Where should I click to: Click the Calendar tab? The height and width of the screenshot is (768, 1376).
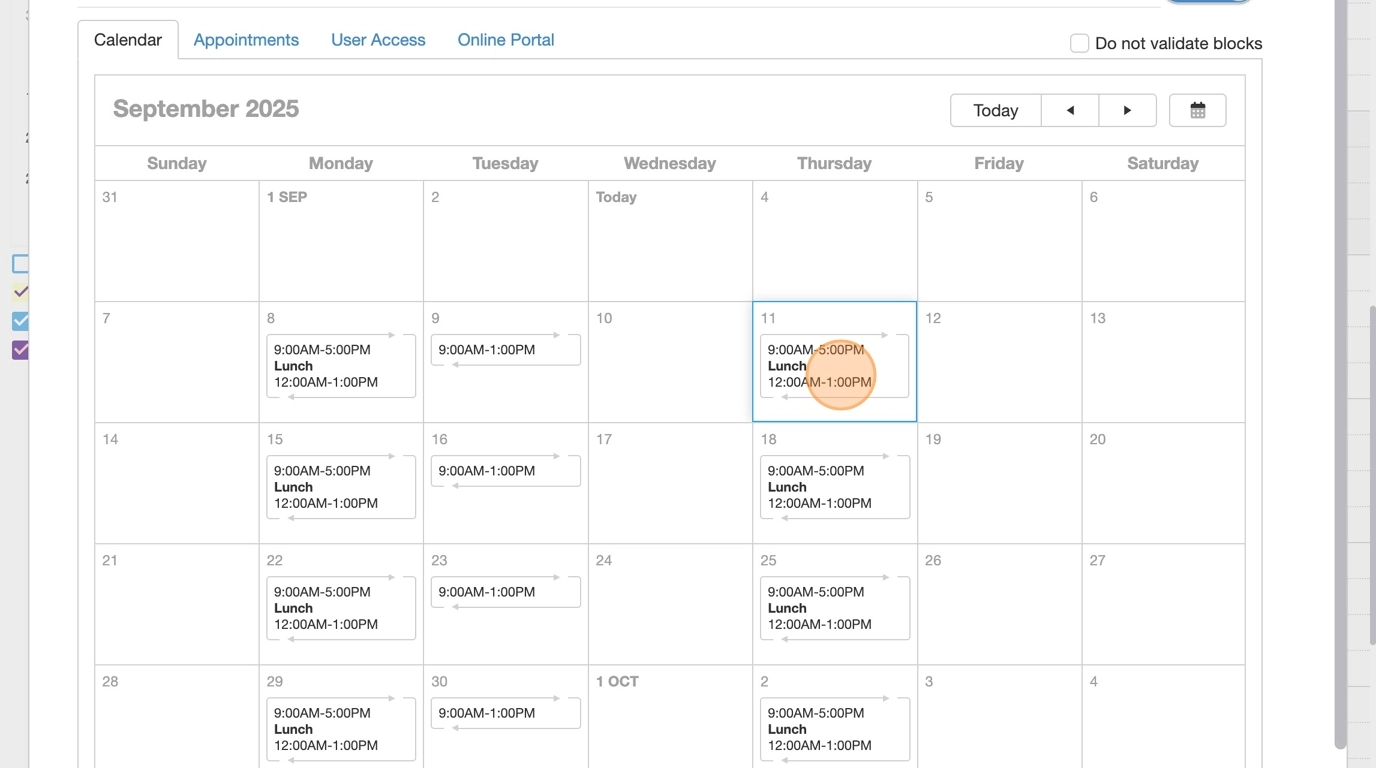[128, 40]
